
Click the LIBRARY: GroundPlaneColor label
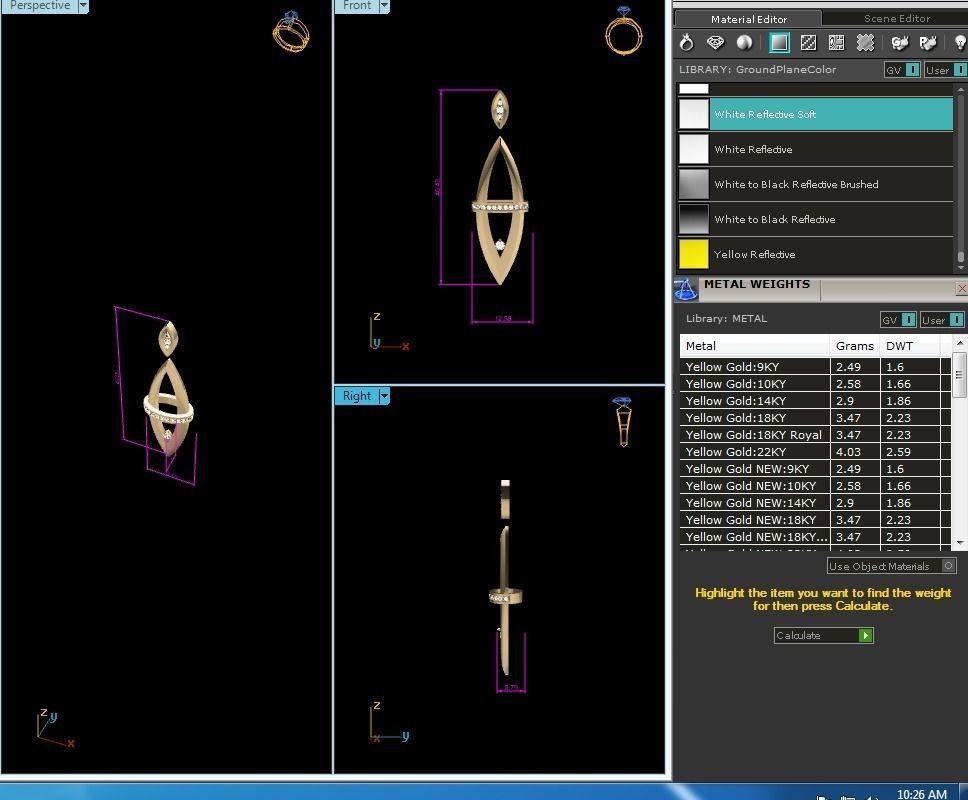tap(757, 70)
